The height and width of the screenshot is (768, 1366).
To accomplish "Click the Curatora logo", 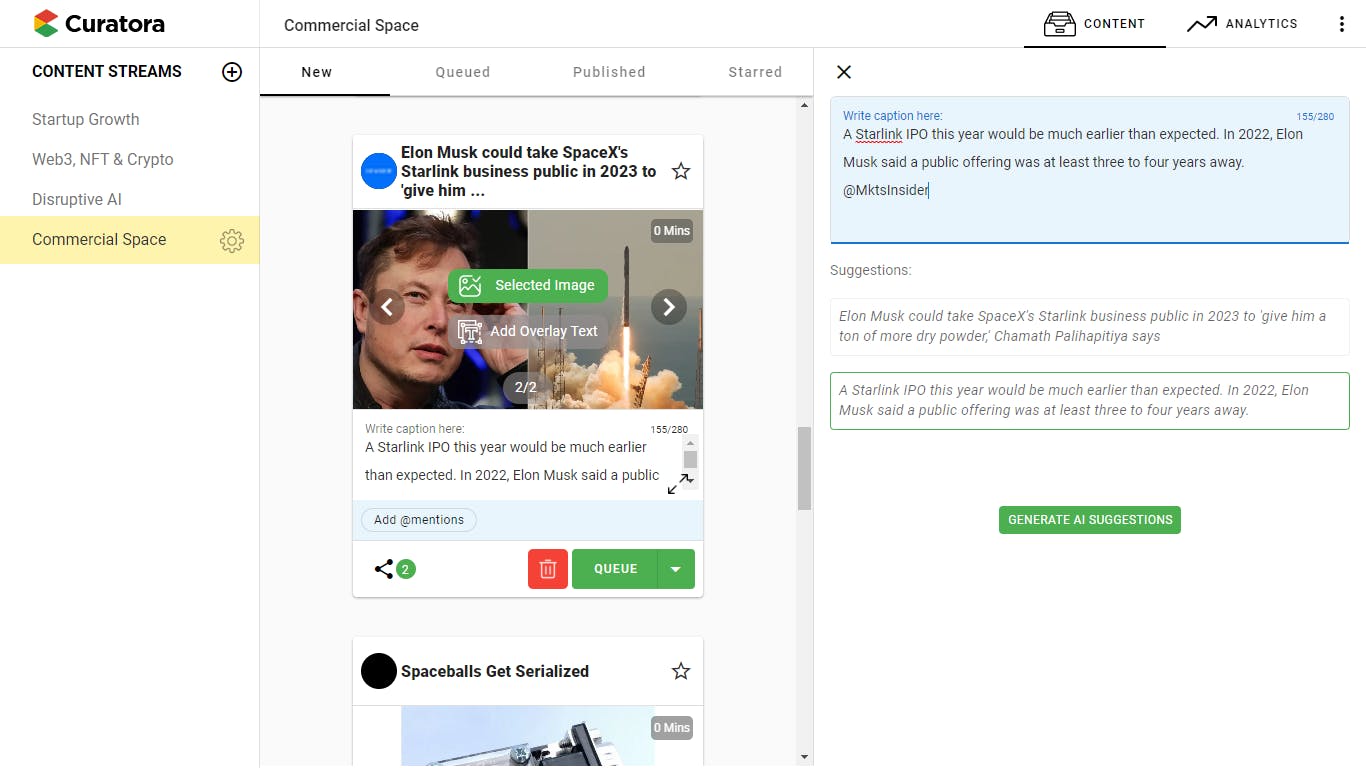I will (99, 23).
